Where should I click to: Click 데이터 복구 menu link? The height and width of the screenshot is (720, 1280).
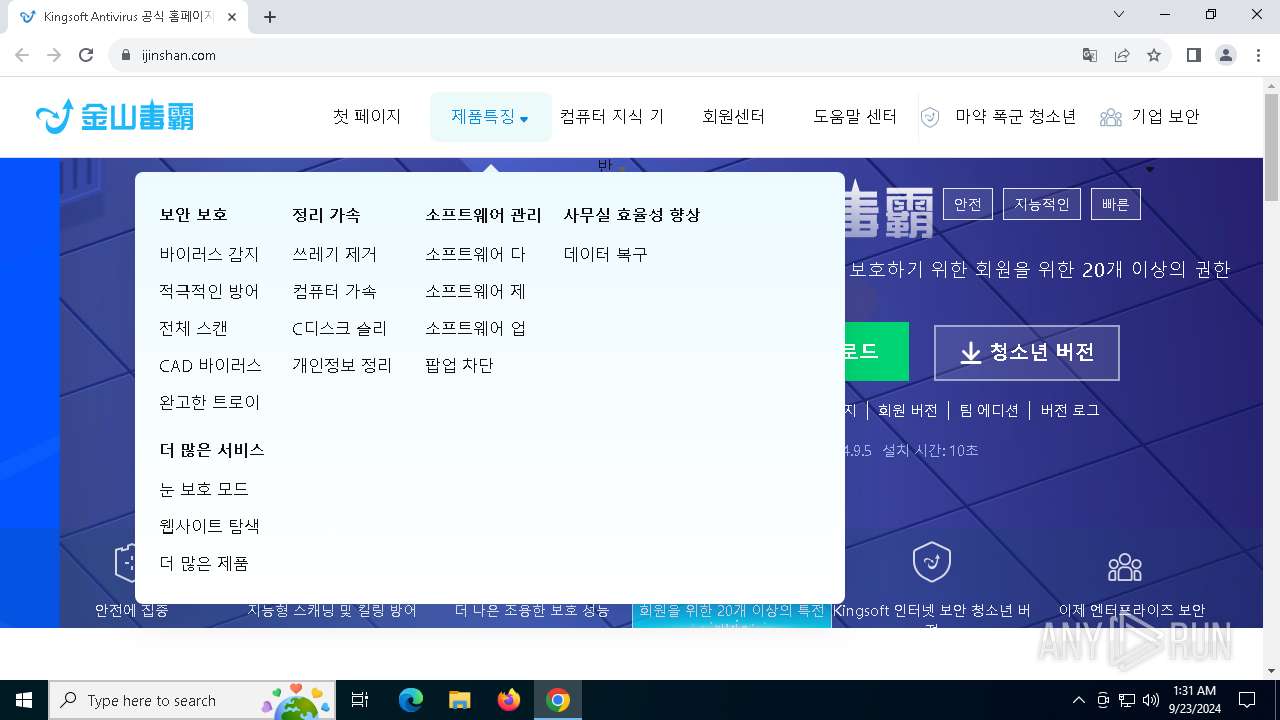[606, 254]
